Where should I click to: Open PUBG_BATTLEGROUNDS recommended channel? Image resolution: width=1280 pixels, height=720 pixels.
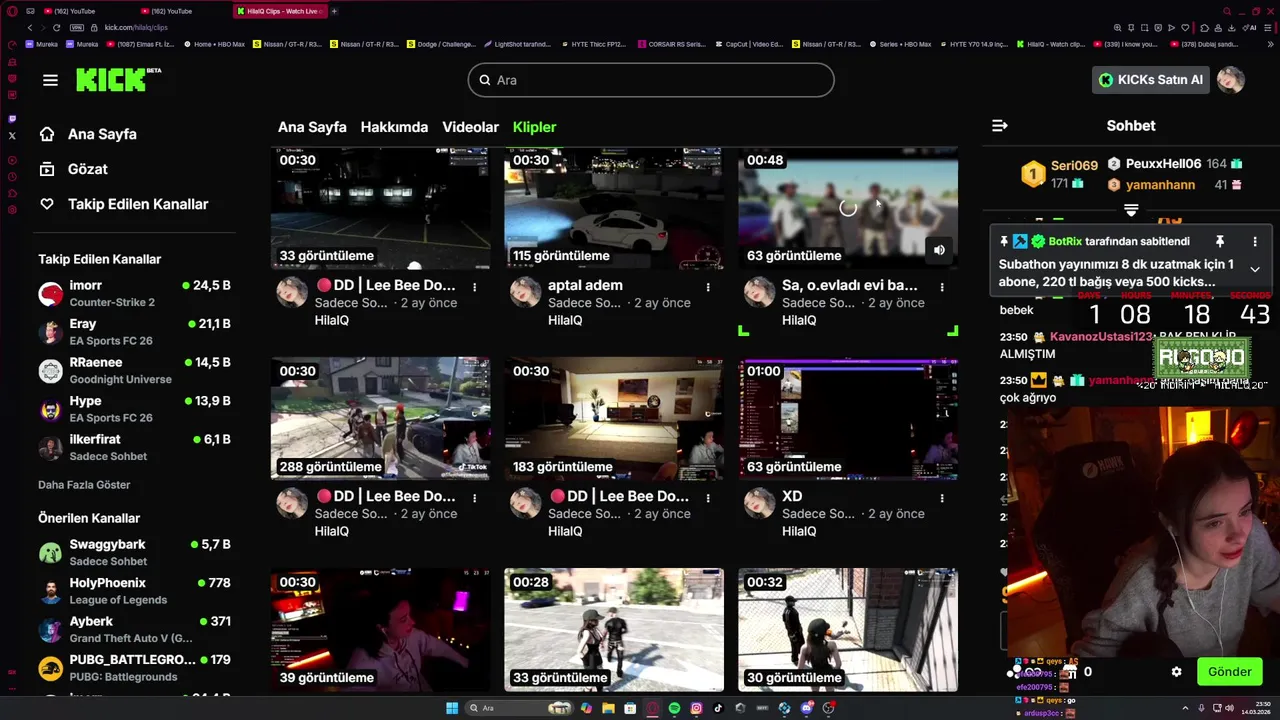(x=135, y=668)
